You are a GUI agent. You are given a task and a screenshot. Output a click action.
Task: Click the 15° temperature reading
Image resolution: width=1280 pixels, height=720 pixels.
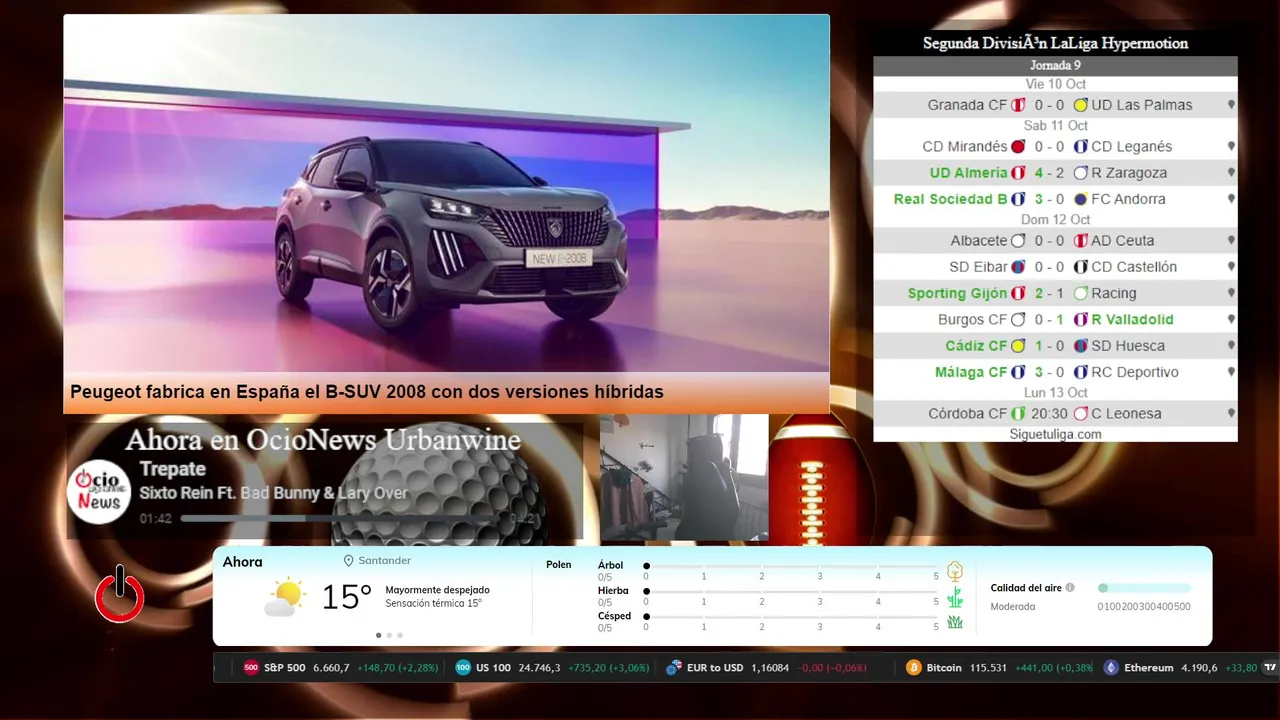(346, 597)
